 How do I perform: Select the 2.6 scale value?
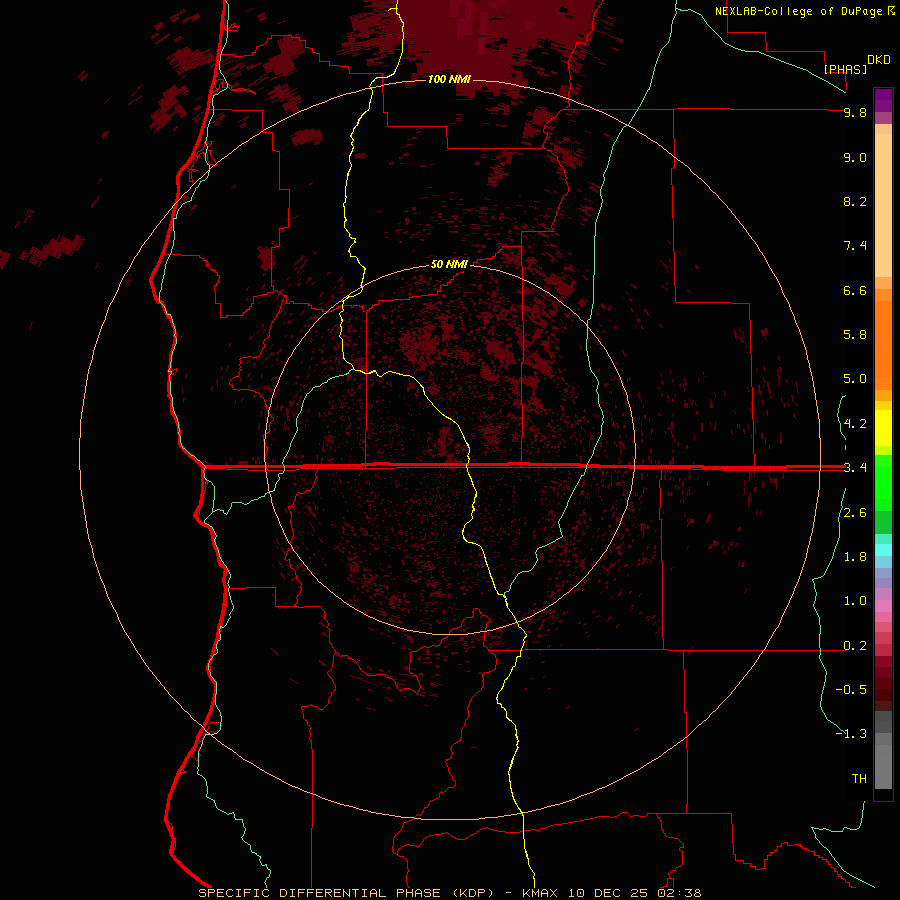tap(855, 513)
